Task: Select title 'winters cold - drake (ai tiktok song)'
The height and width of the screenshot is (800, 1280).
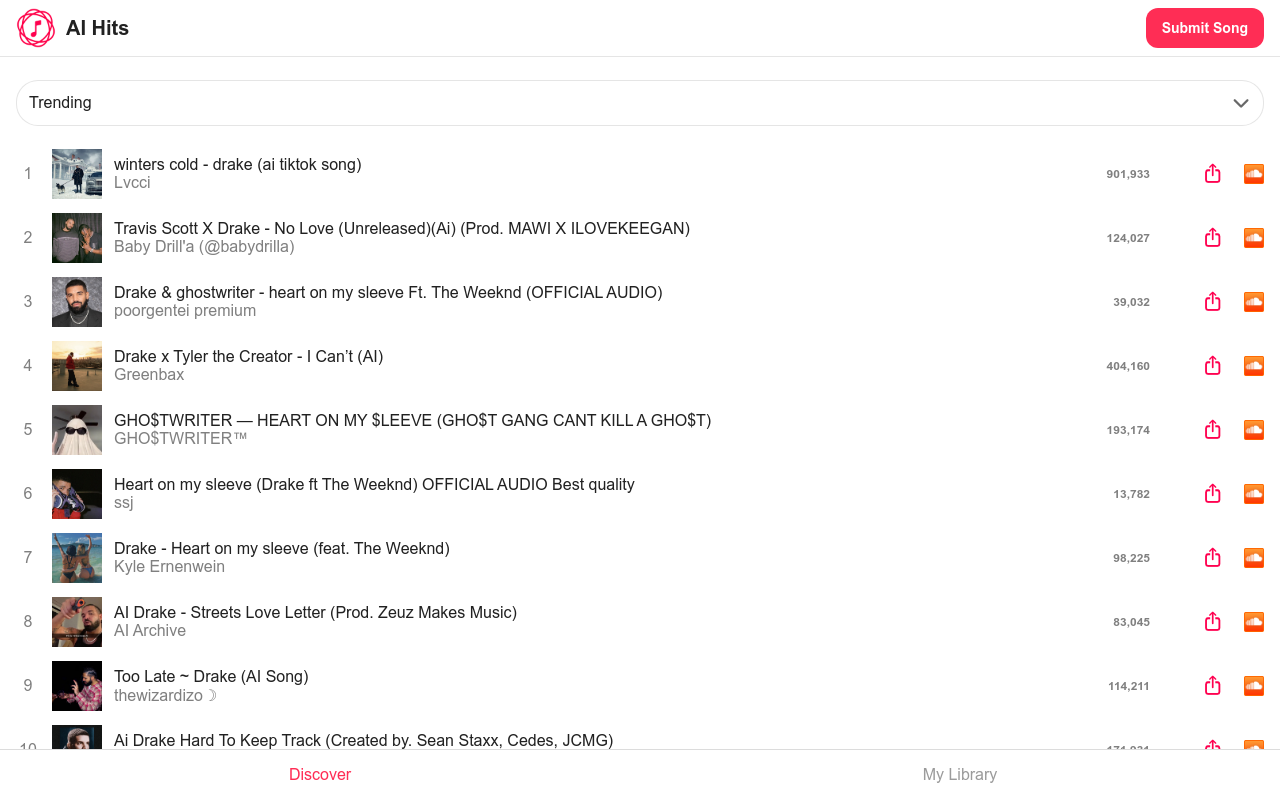Action: (238, 164)
